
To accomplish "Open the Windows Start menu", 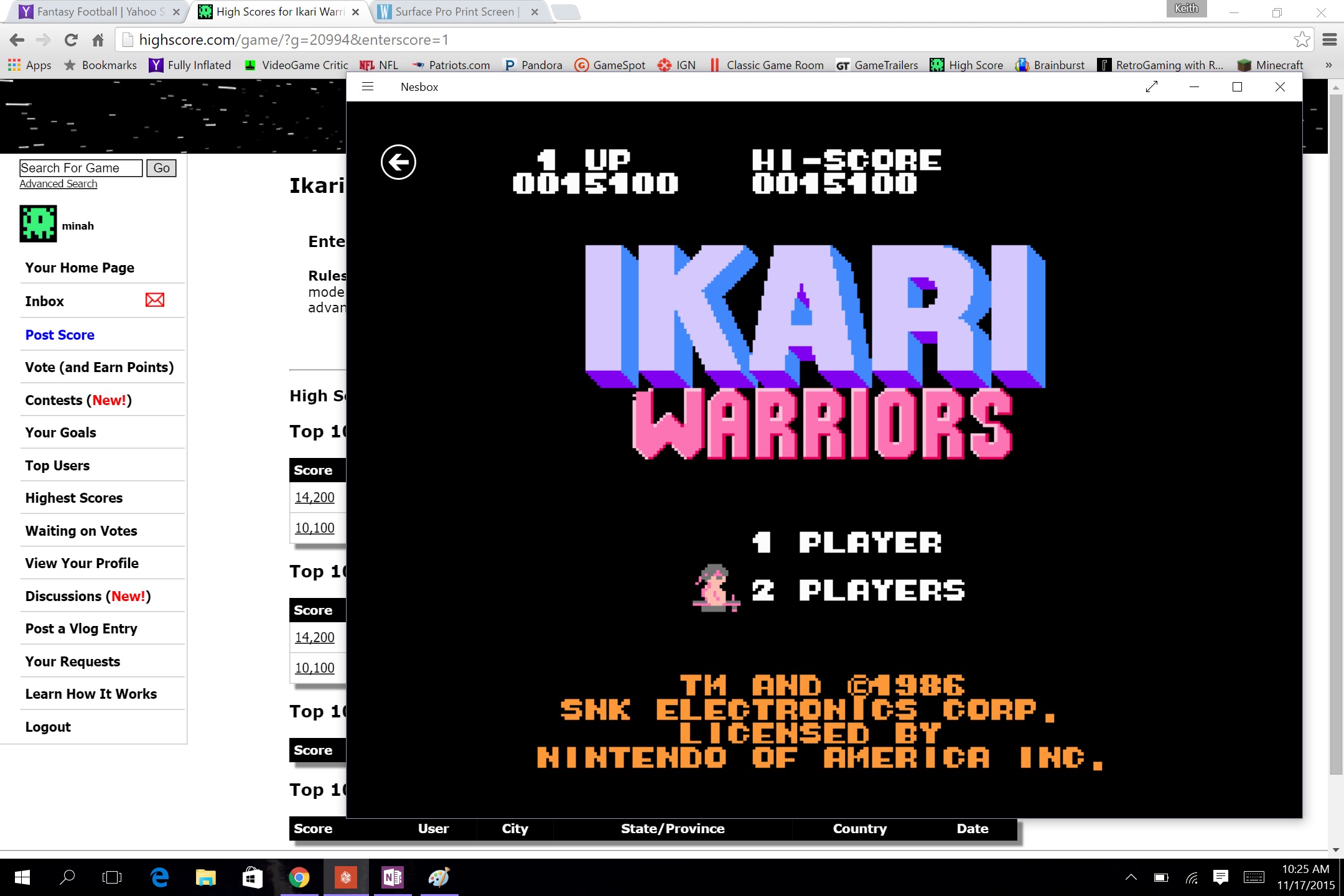I will point(22,877).
